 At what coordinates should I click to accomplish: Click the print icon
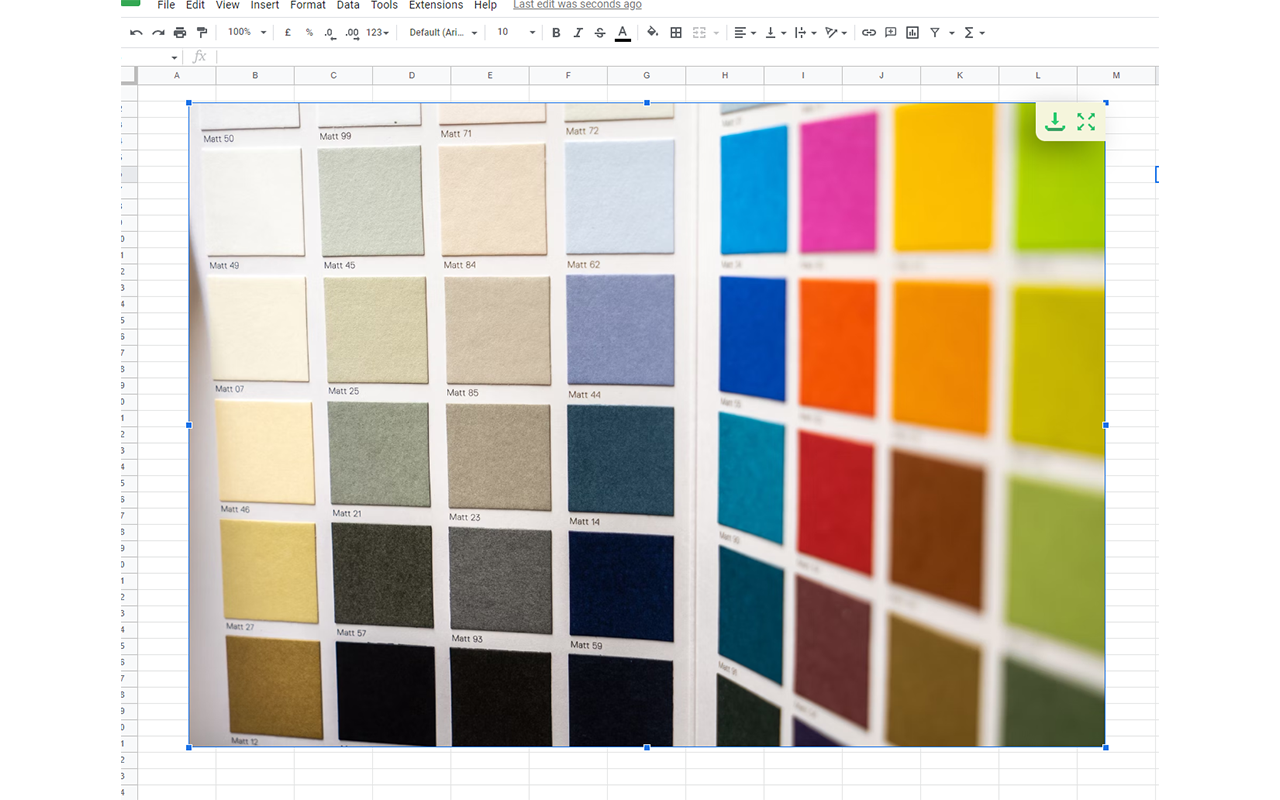(x=180, y=32)
